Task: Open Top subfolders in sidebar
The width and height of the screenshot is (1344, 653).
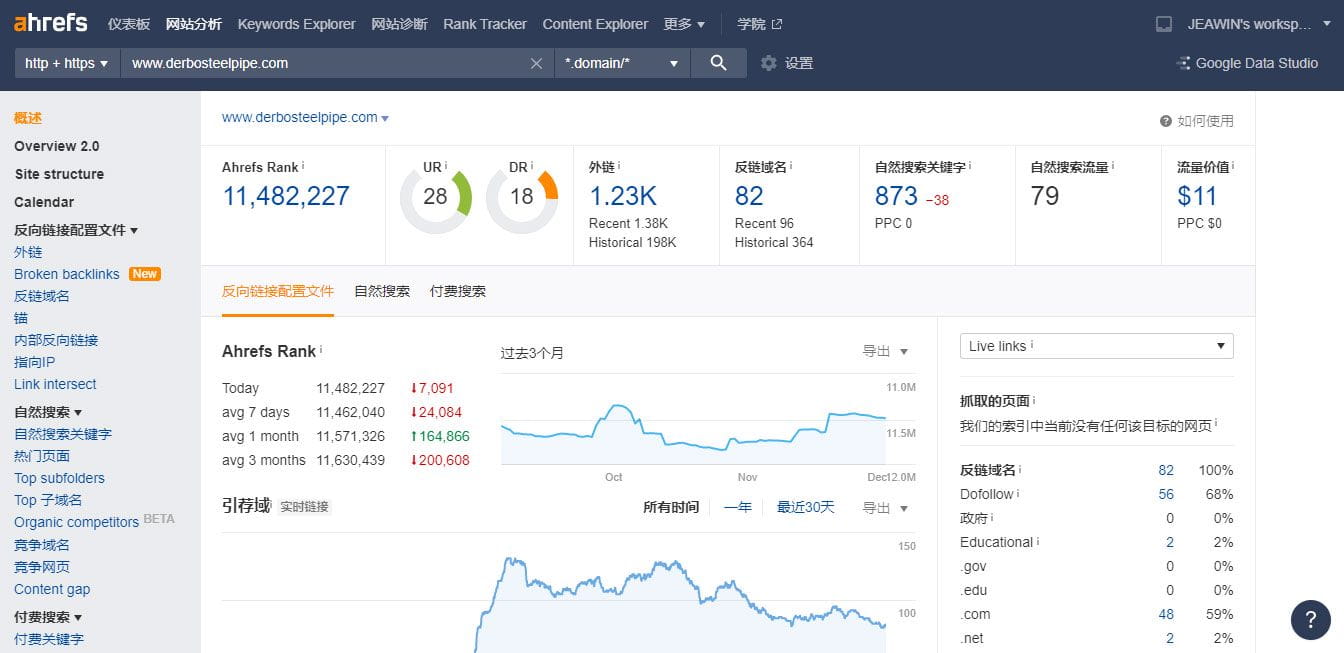Action: tap(59, 478)
